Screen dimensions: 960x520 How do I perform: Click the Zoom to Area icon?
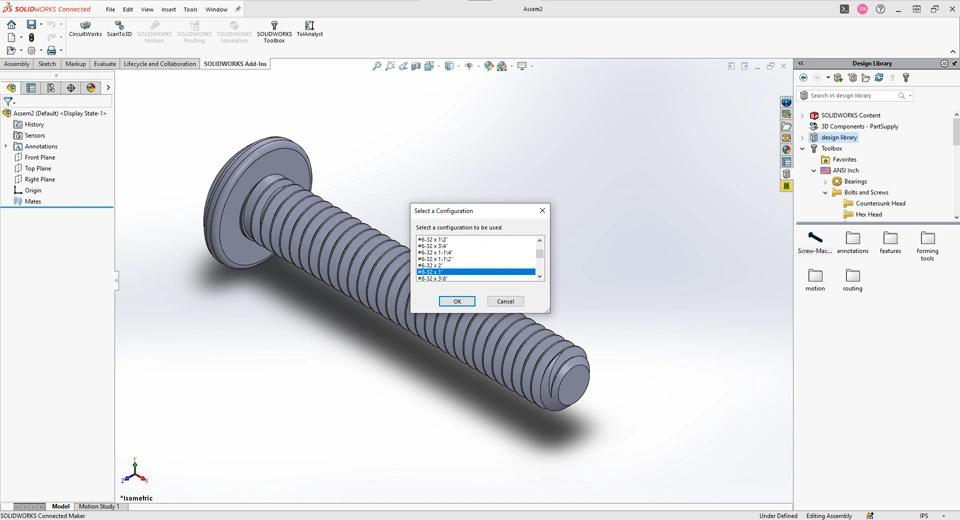[x=390, y=66]
